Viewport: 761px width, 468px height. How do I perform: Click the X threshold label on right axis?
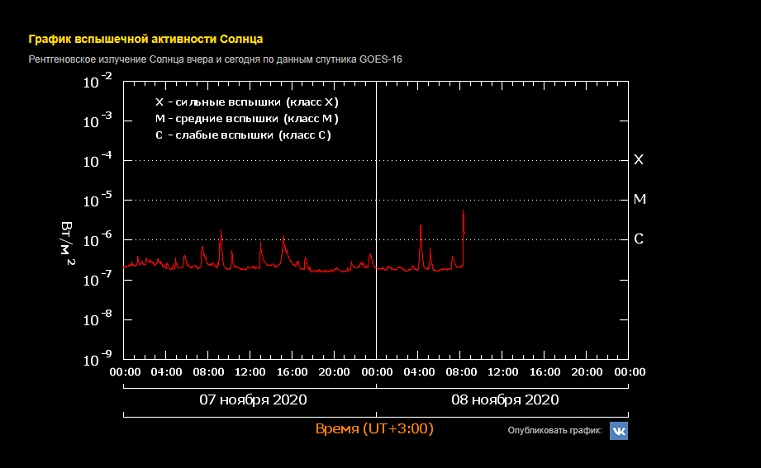point(639,160)
